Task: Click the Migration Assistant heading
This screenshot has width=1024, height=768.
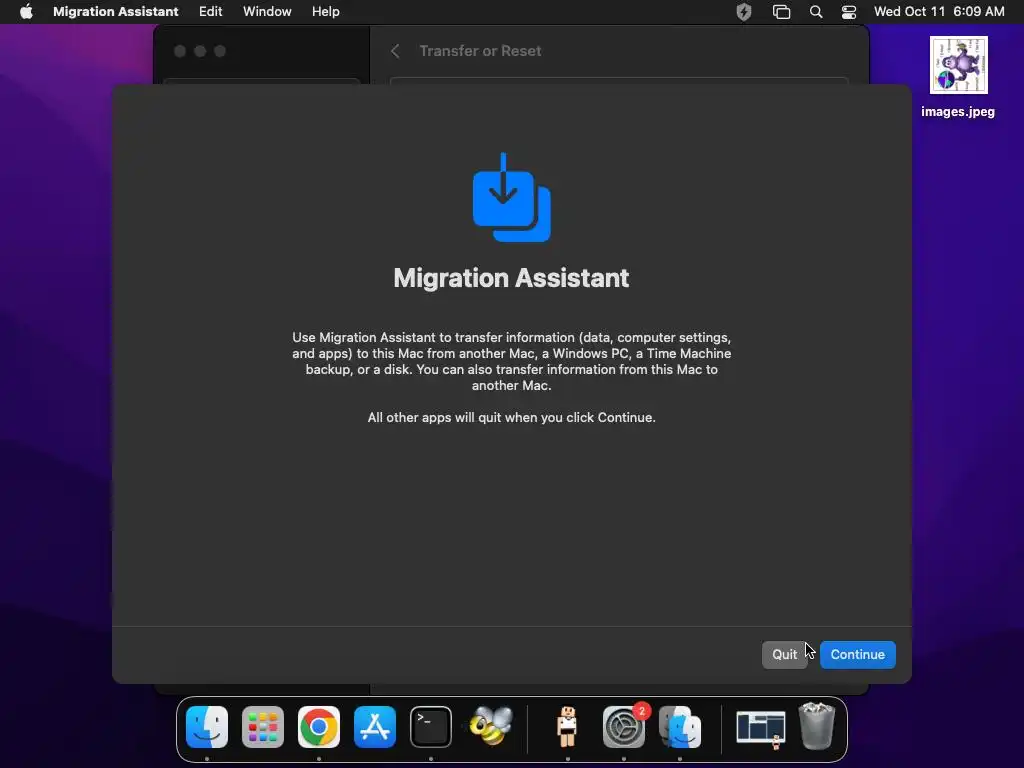Action: click(x=511, y=278)
